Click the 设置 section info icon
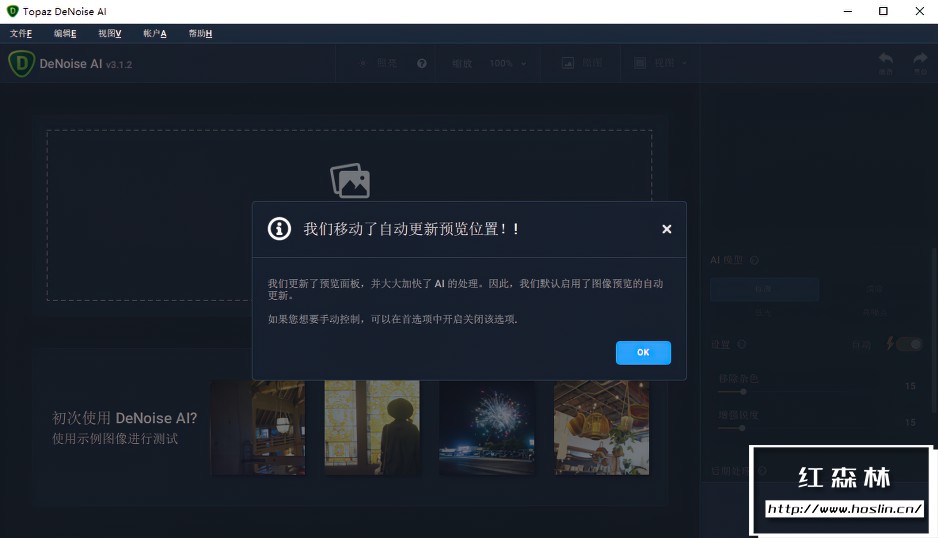The image size is (938, 538). click(742, 344)
